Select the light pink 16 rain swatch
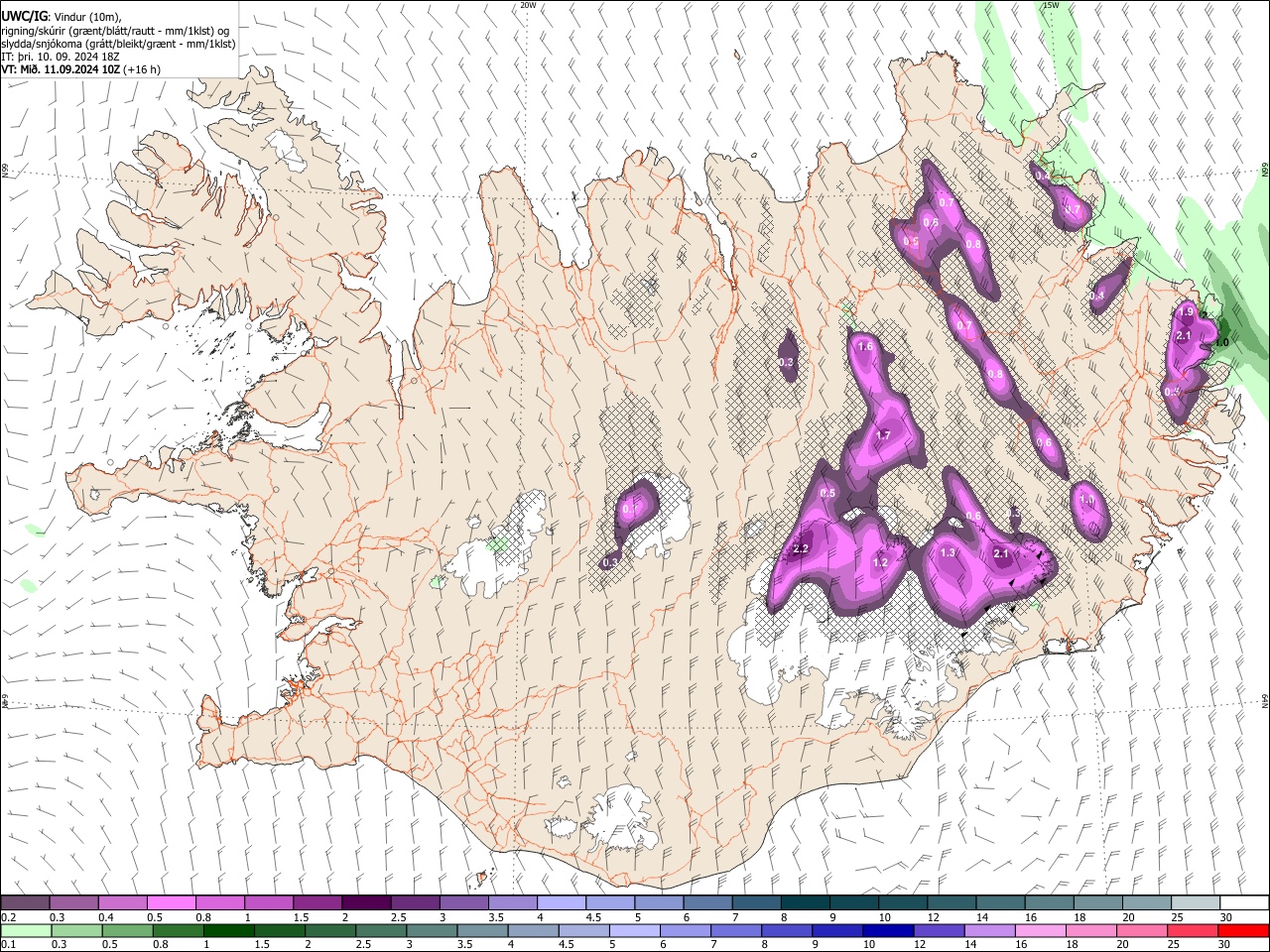The height and width of the screenshot is (952, 1270). coord(1040,931)
